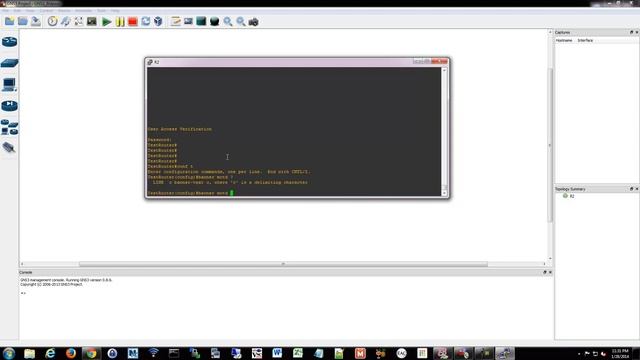This screenshot has width=640, height=360.
Task: Click the taskbar clock
Action: (620, 353)
